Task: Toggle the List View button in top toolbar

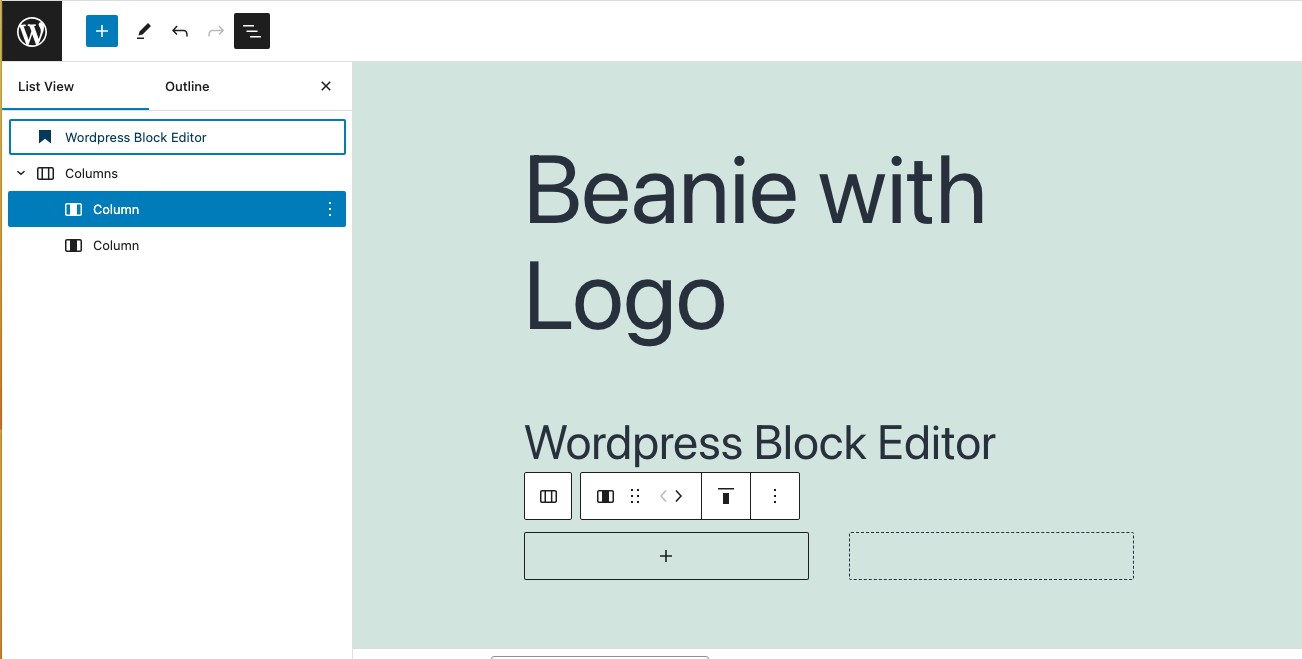Action: pos(252,31)
